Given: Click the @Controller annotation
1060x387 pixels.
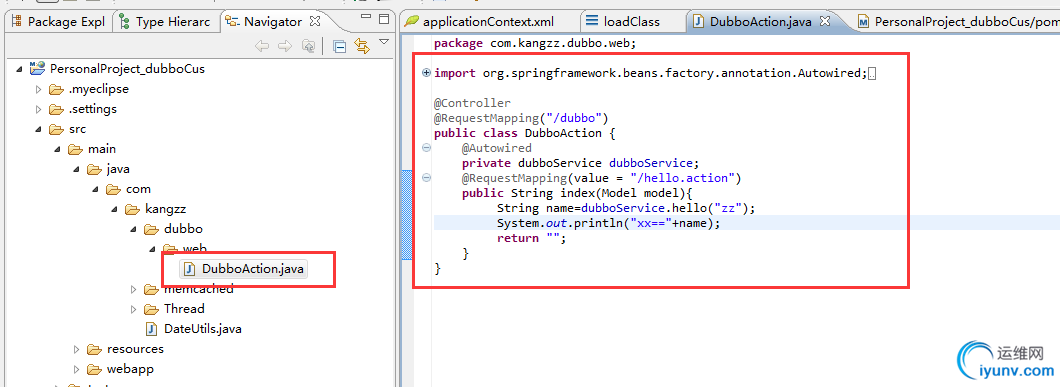Looking at the screenshot, I should click(473, 104).
